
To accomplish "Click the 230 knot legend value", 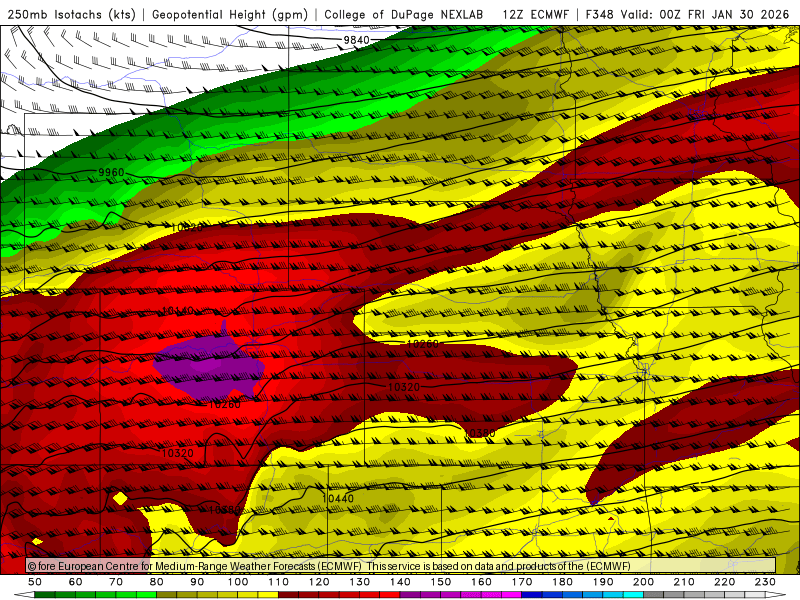I will tap(765, 582).
